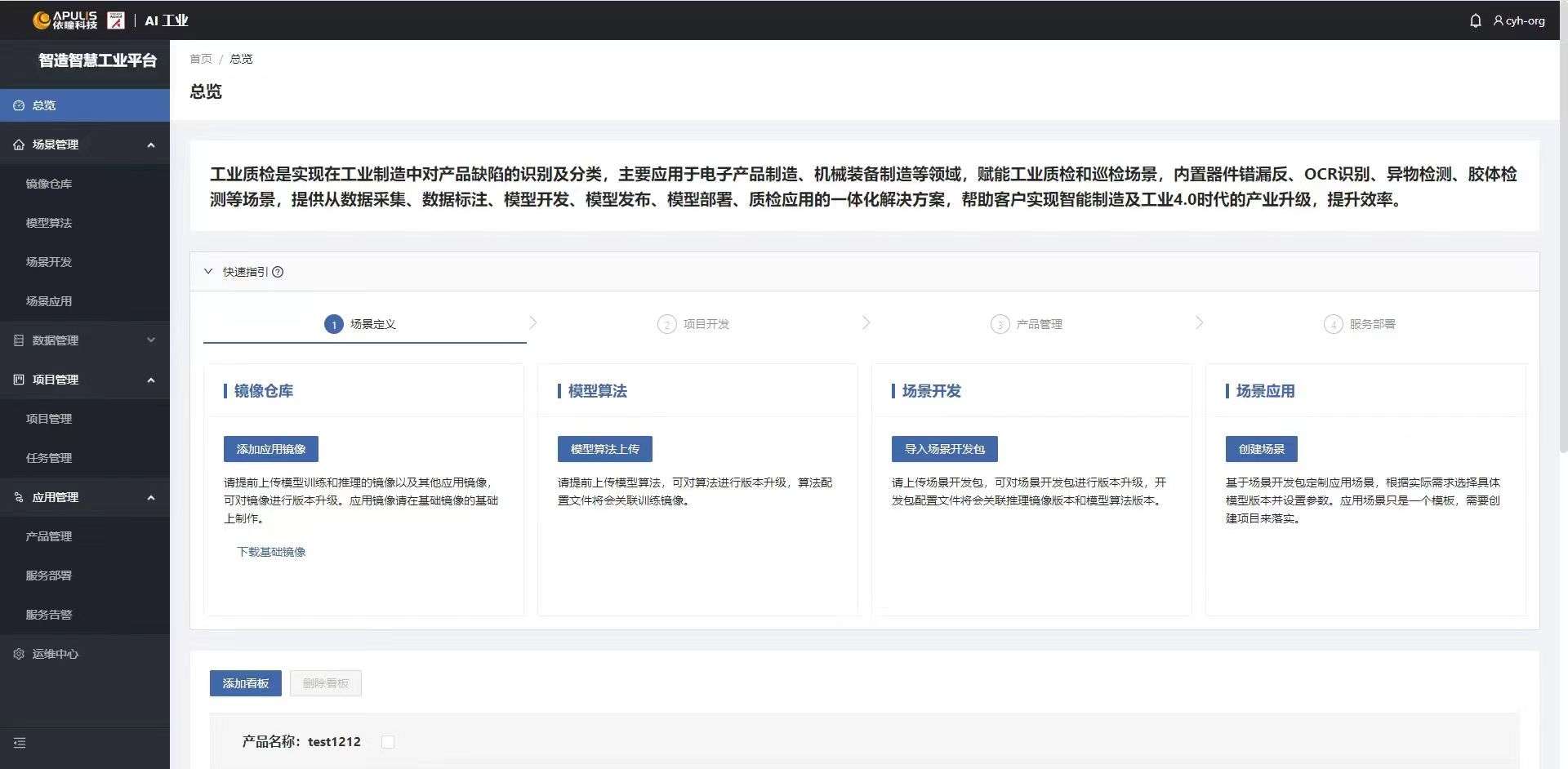Click the help question mark next to 快速指引
This screenshot has width=1568, height=769.
pos(278,272)
